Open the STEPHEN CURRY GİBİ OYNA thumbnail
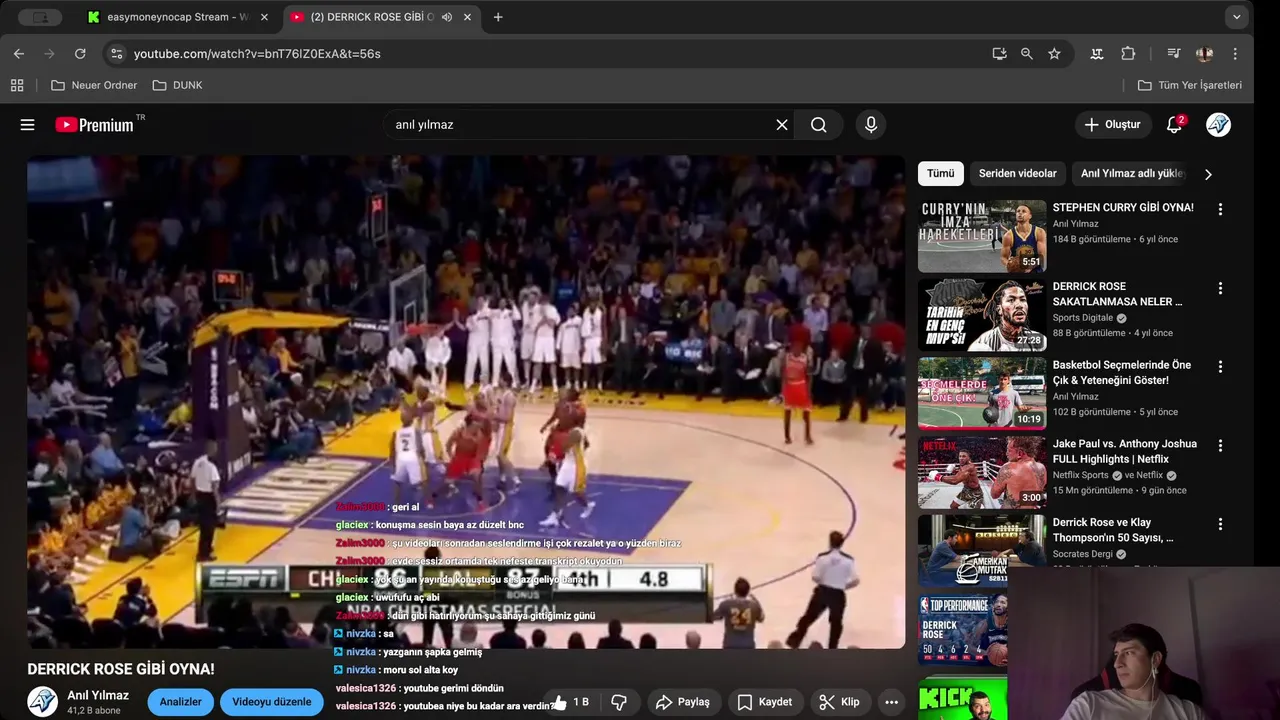The height and width of the screenshot is (720, 1280). tap(982, 236)
